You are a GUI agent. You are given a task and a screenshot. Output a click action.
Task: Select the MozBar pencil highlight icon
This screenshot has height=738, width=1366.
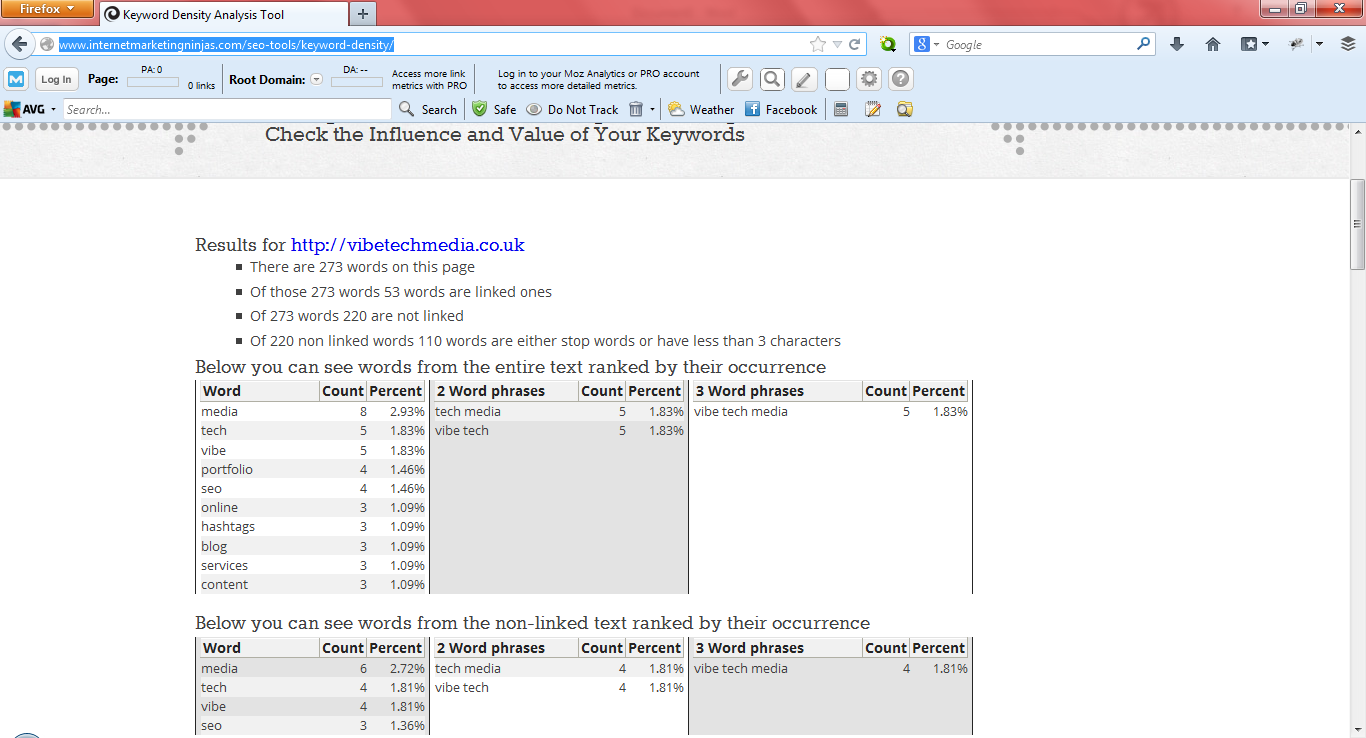804,79
